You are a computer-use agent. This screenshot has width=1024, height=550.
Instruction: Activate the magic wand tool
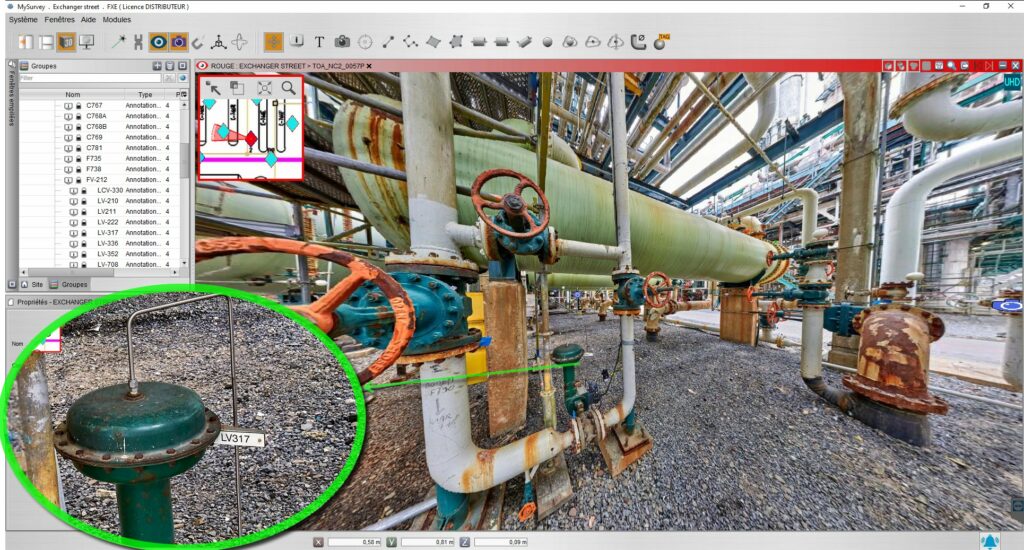(x=117, y=42)
